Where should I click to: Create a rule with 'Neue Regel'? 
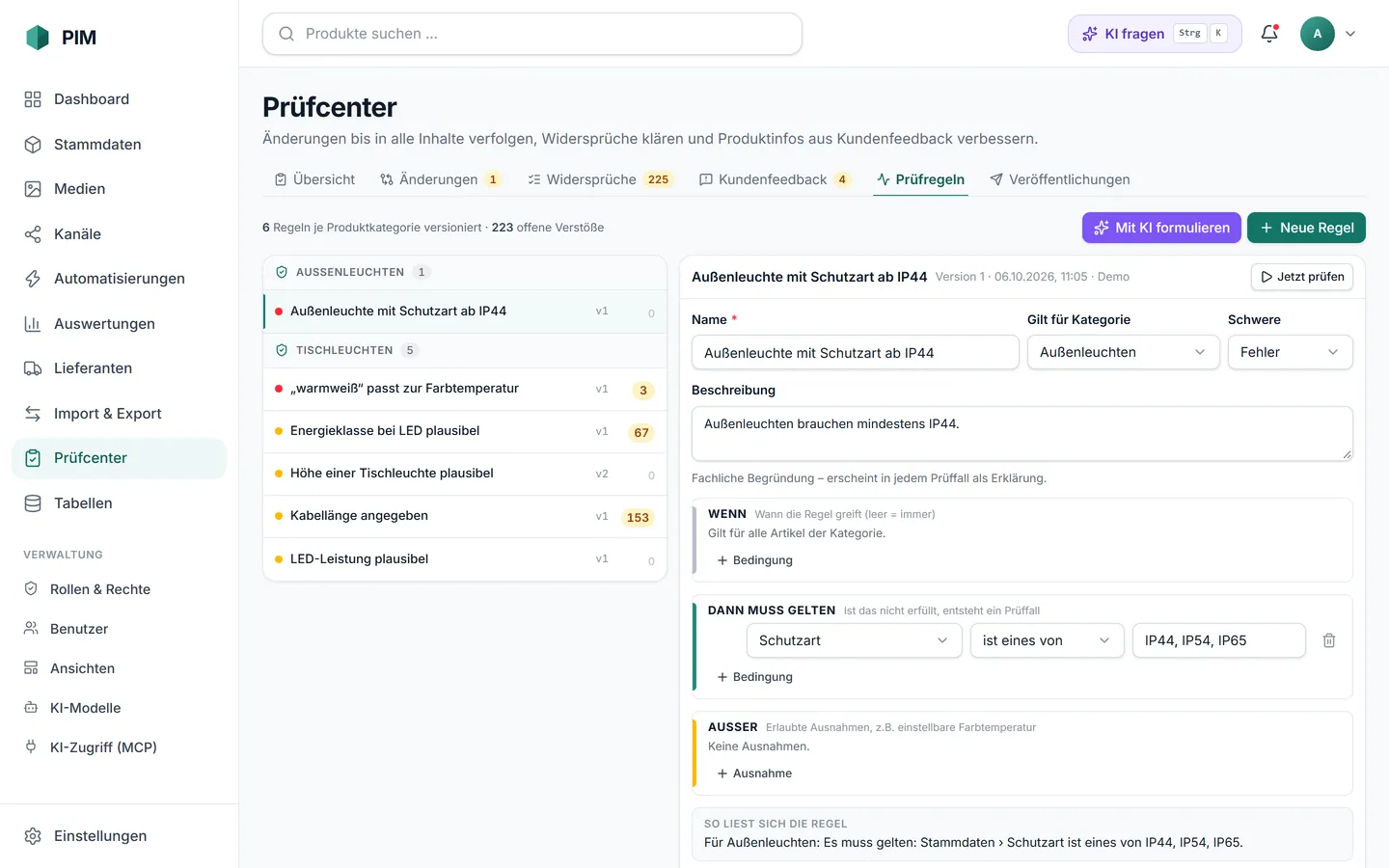(1306, 228)
